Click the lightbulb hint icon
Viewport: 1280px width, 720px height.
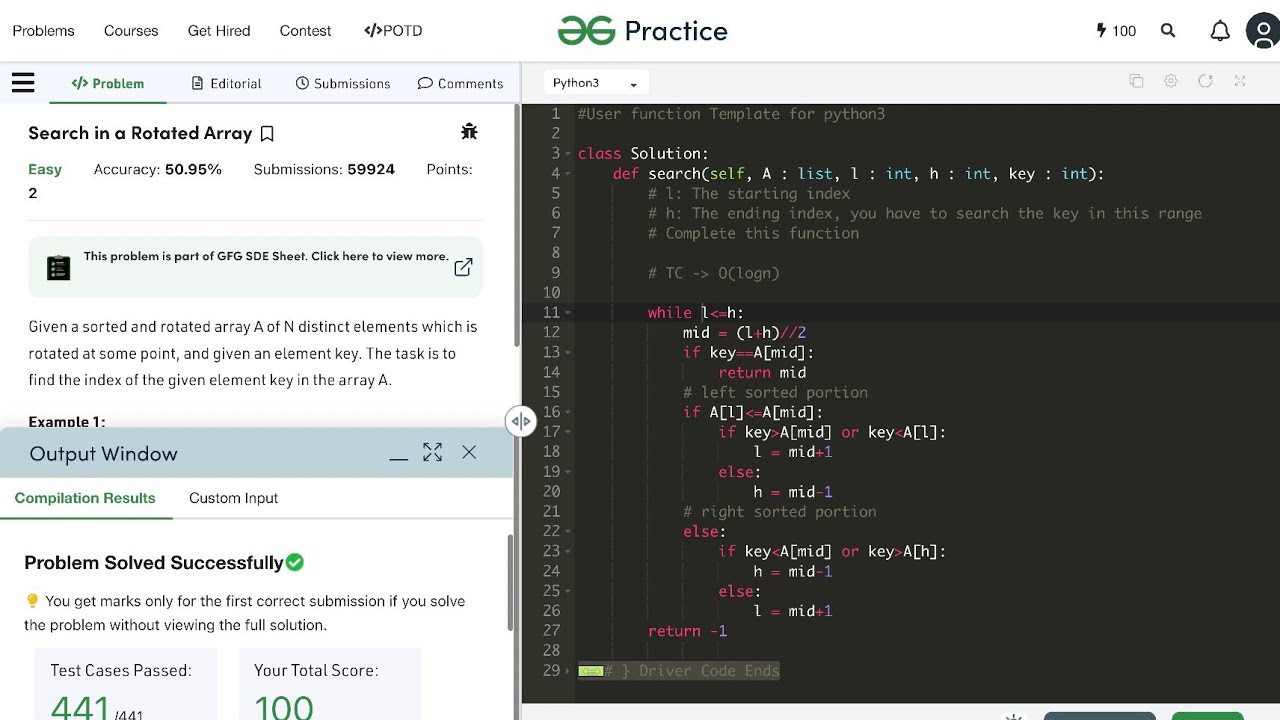32,601
